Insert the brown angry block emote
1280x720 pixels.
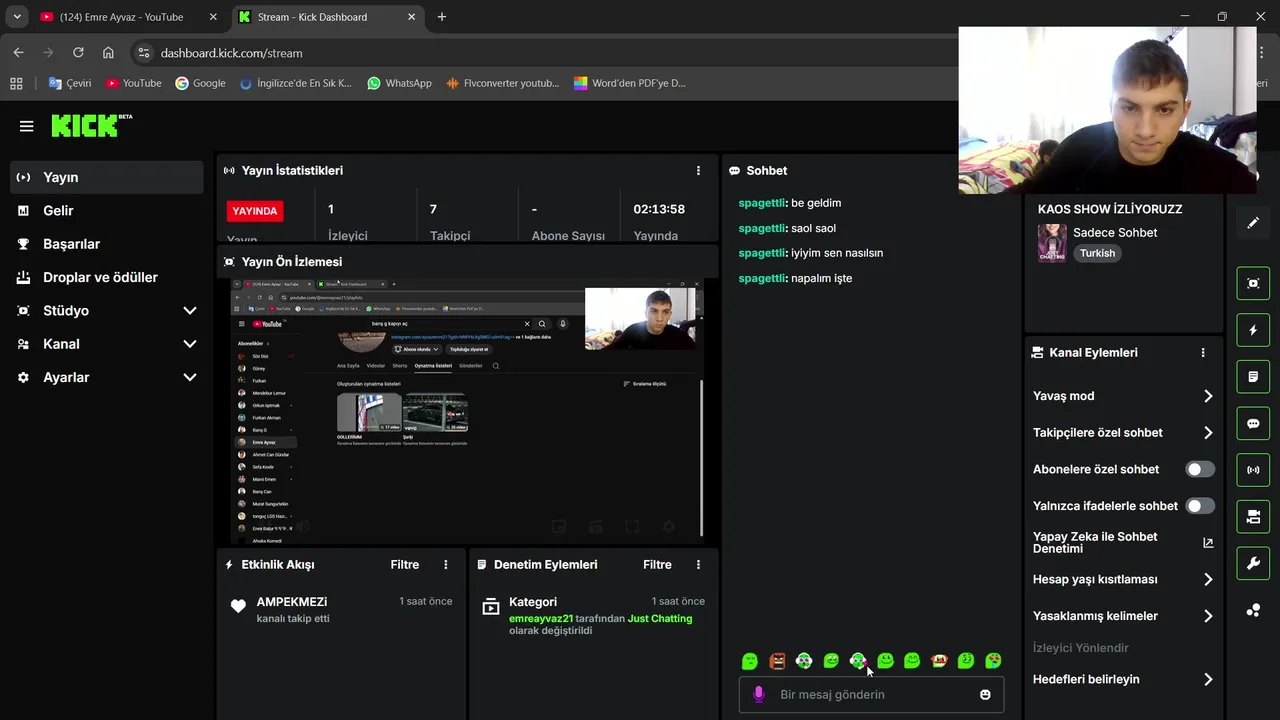pyautogui.click(x=777, y=661)
